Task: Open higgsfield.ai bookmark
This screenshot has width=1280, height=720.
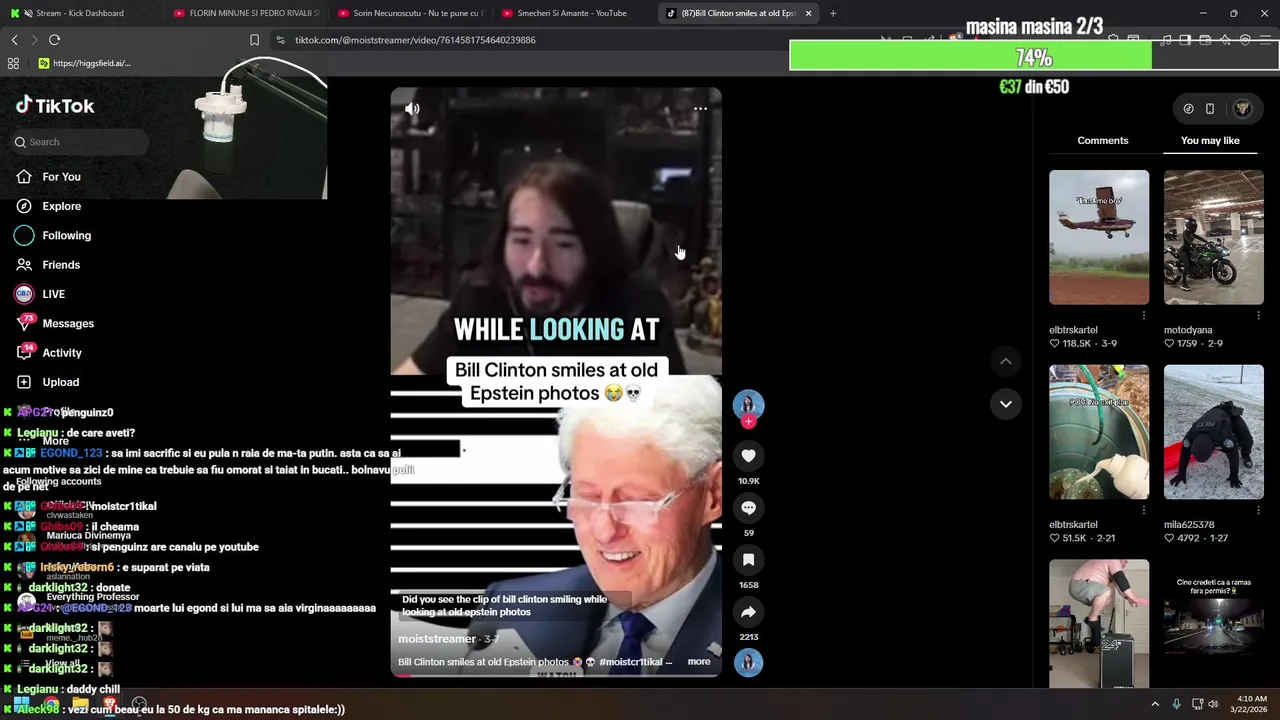Action: coord(84,63)
